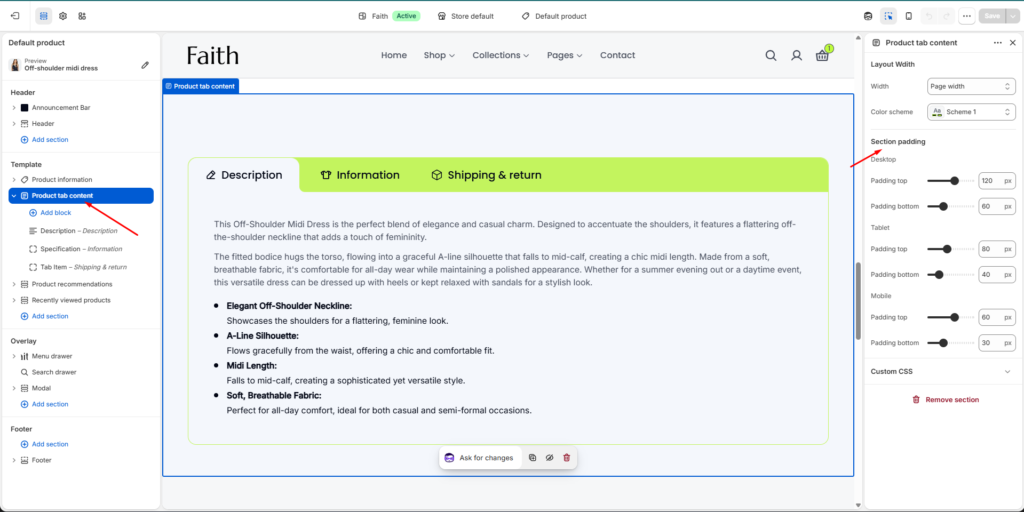Switch to mobile preview icon
The image size is (1024, 512).
tap(908, 16)
